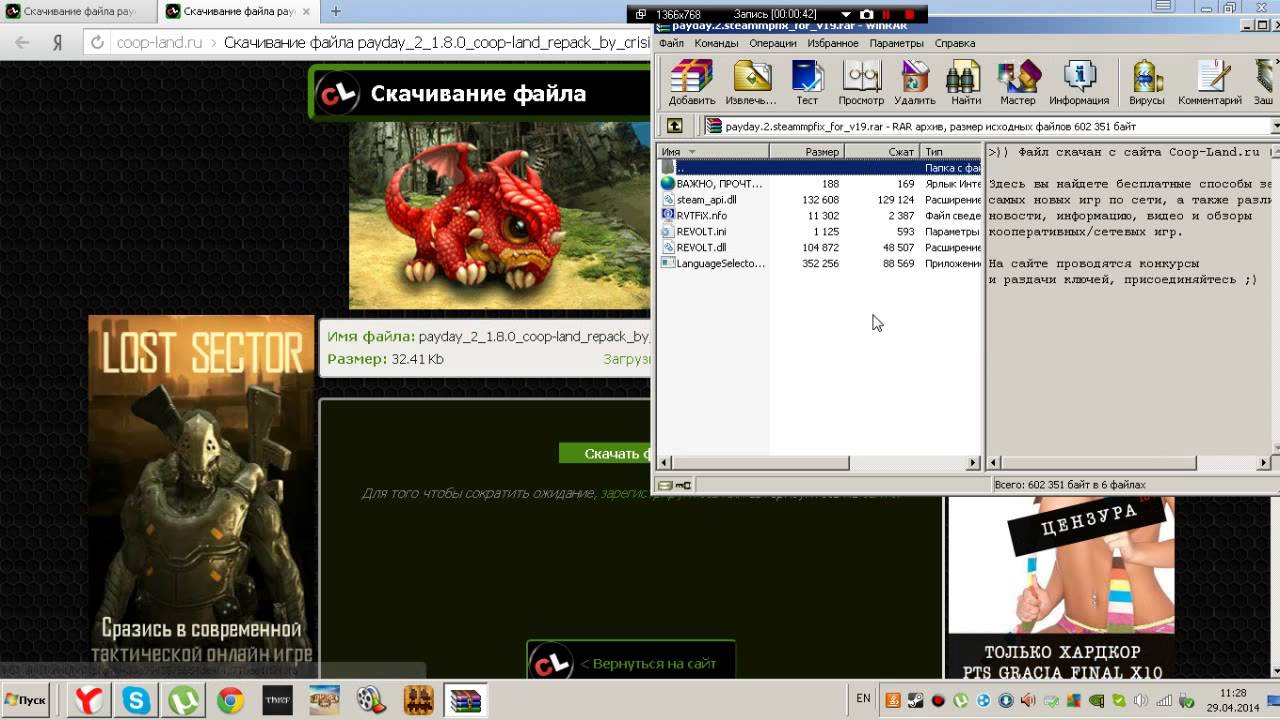This screenshot has height=720, width=1280.
Task: Open the film reel media app in taskbar
Action: tap(371, 700)
